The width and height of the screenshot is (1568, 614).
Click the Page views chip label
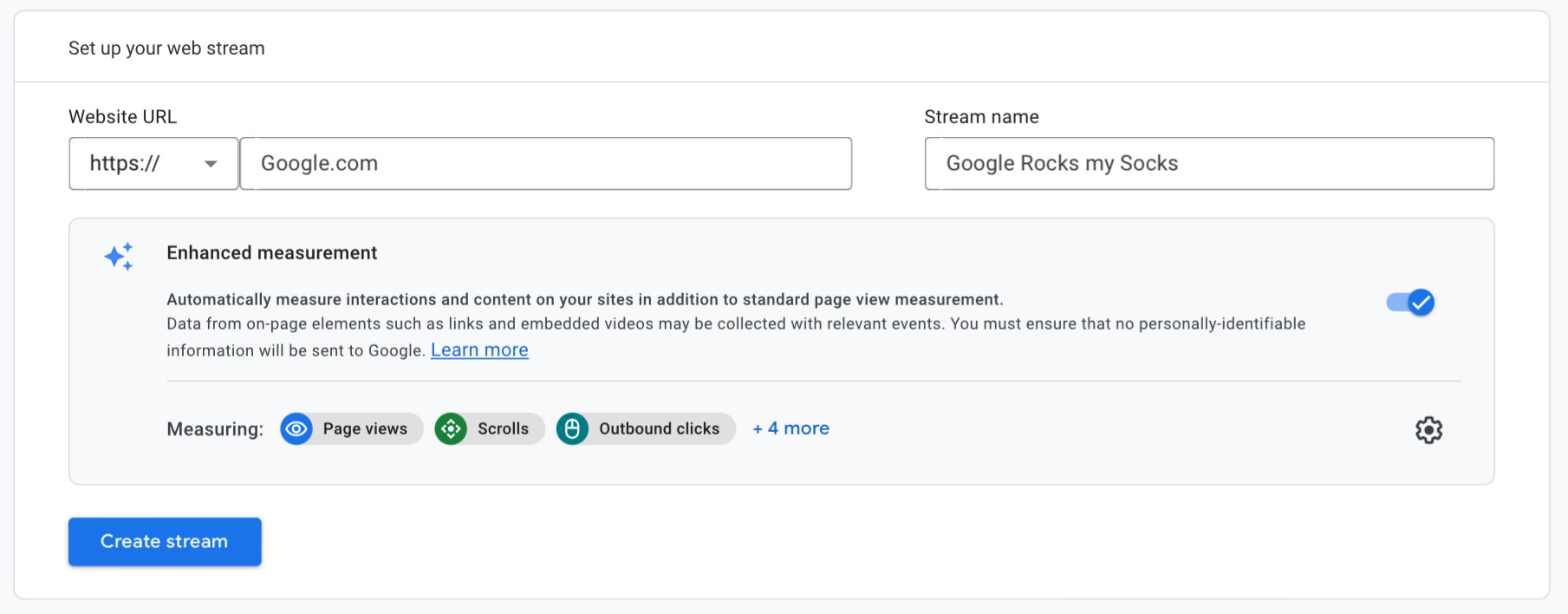tap(365, 428)
